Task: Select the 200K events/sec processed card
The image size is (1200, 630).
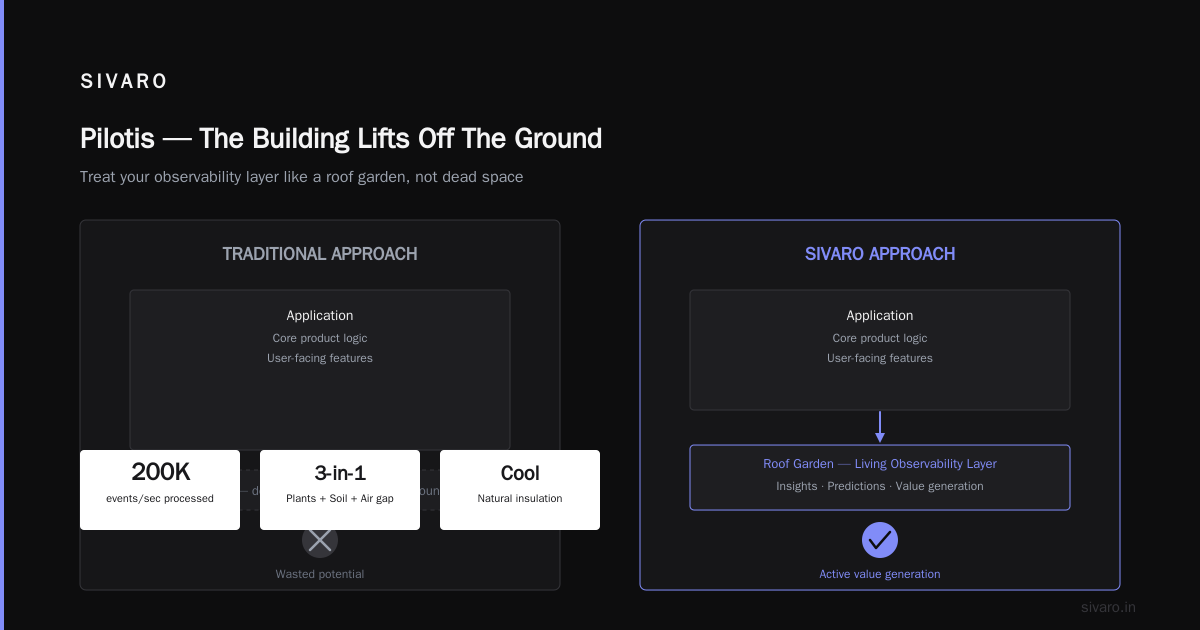Action: tap(160, 490)
